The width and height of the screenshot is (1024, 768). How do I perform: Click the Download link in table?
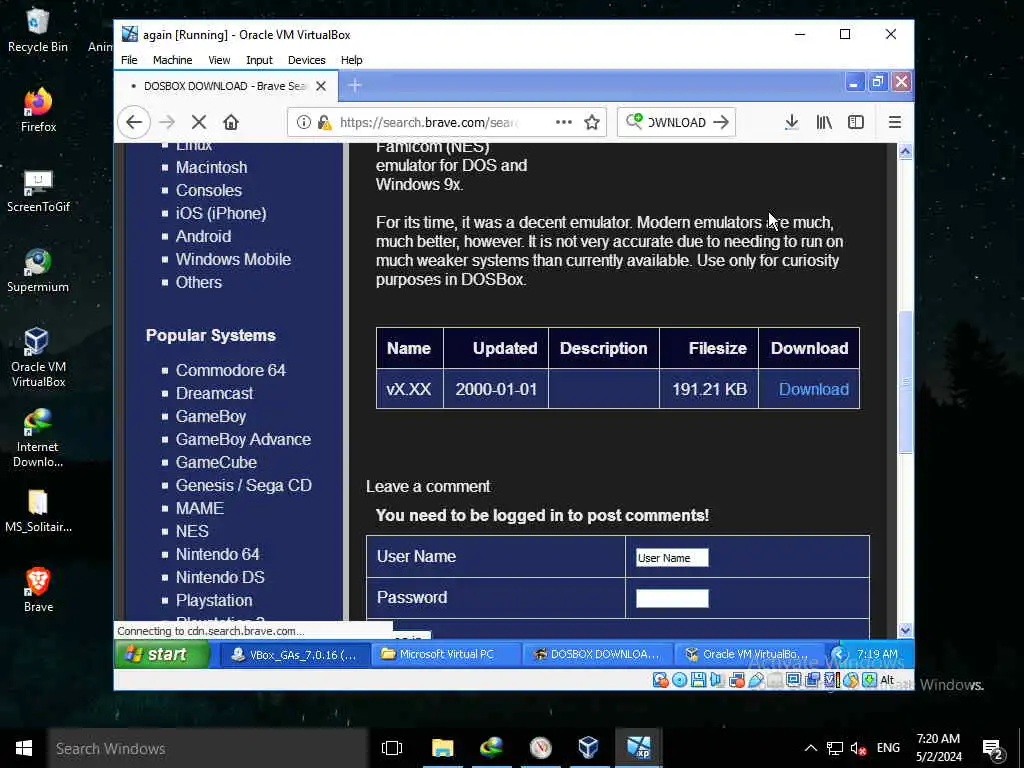[814, 389]
